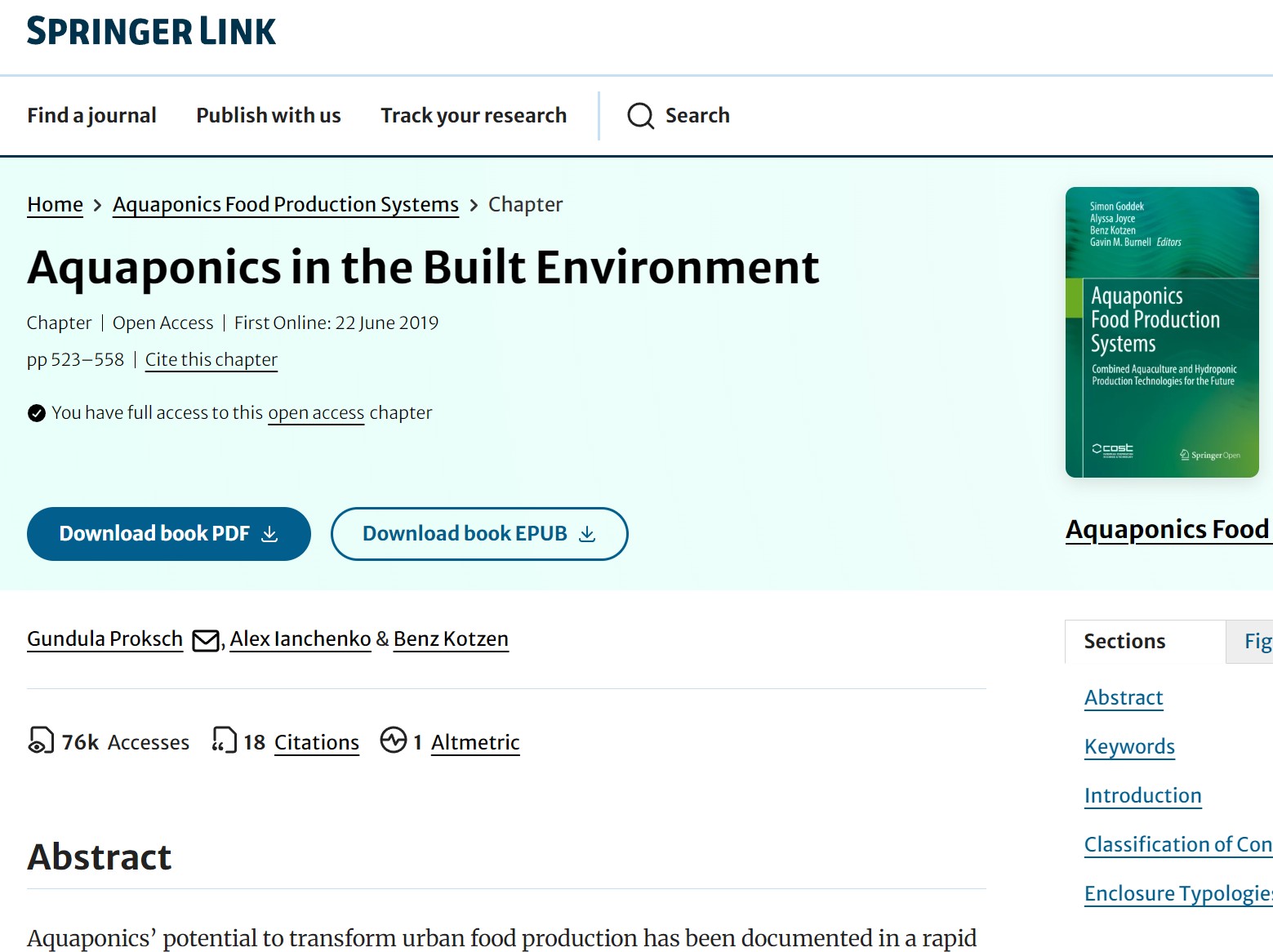Image resolution: width=1273 pixels, height=952 pixels.
Task: Follow breadcrumb chevron after Home
Action: coord(98,205)
